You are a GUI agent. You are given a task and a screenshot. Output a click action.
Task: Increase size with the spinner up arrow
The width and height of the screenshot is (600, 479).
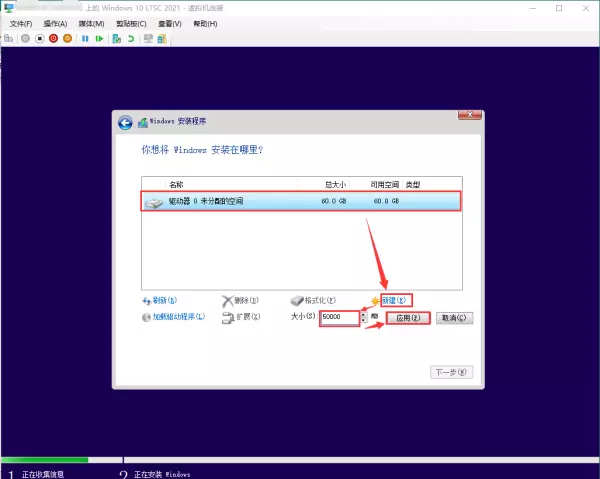tap(364, 315)
